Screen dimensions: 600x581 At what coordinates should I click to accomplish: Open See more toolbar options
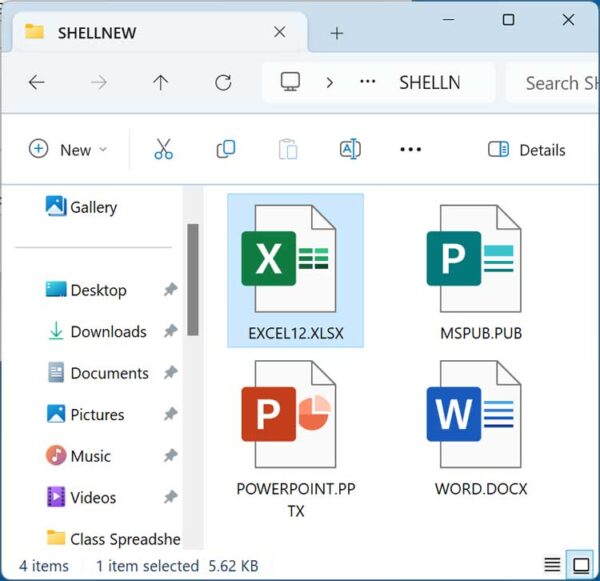point(411,149)
